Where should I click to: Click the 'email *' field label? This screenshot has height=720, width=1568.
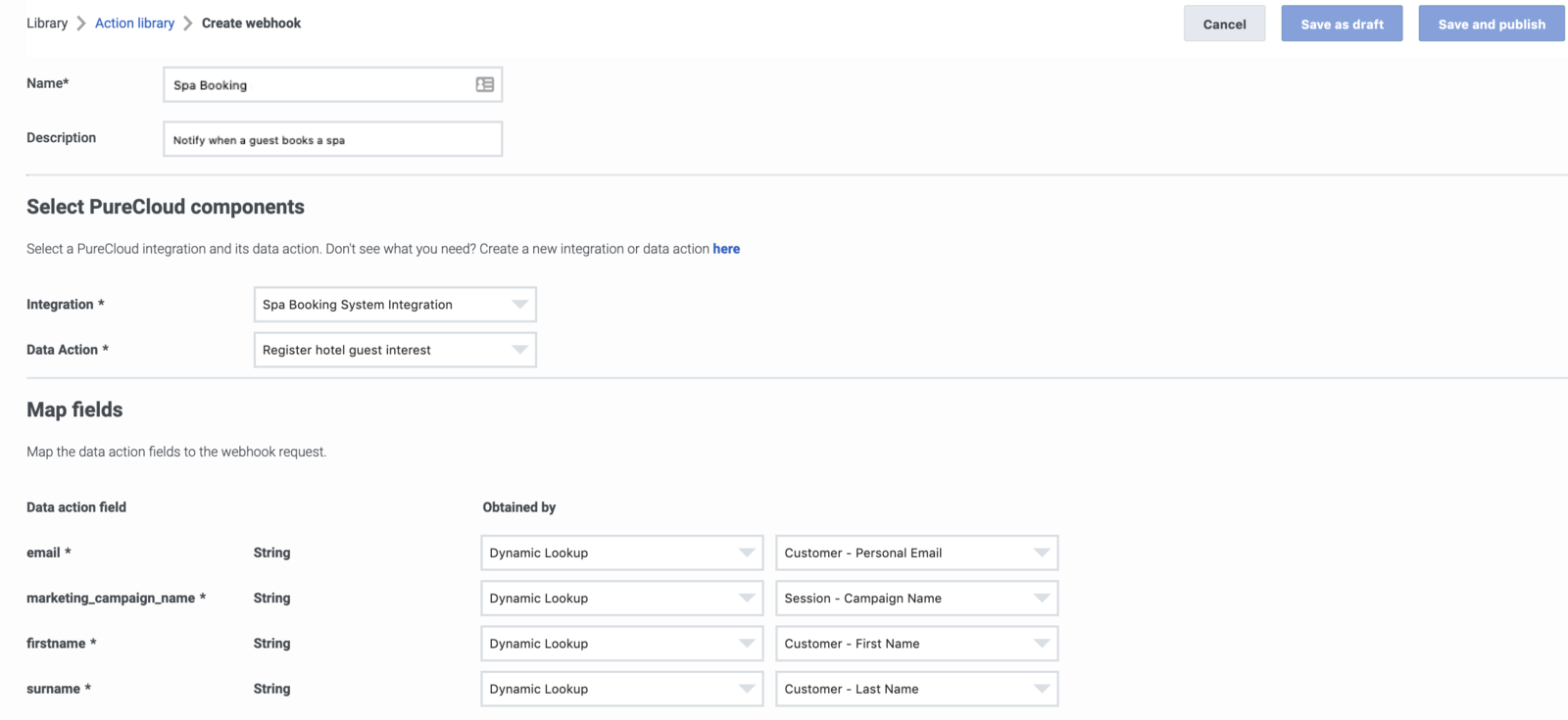click(49, 552)
